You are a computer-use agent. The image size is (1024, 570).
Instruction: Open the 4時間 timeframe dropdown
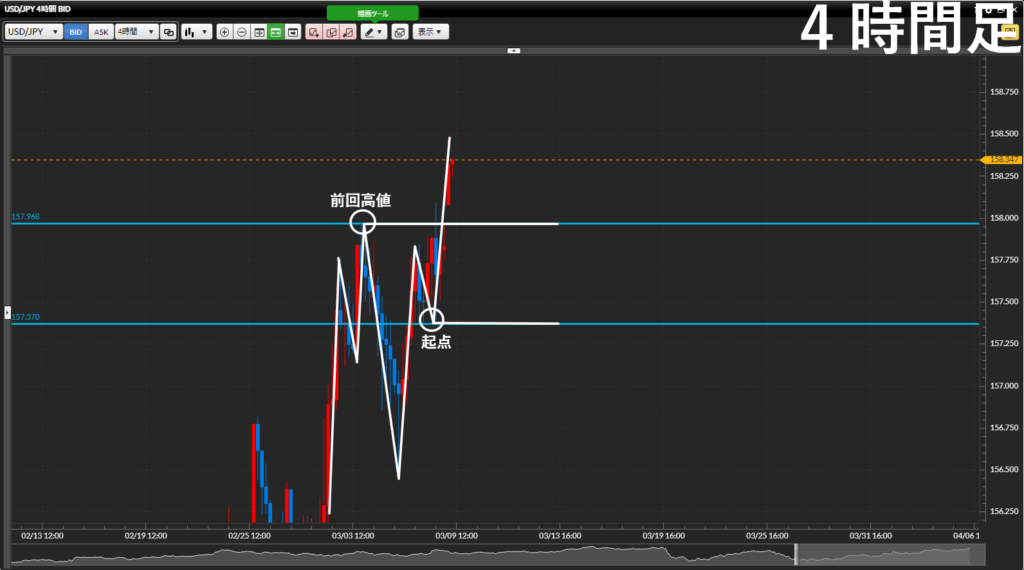[136, 32]
